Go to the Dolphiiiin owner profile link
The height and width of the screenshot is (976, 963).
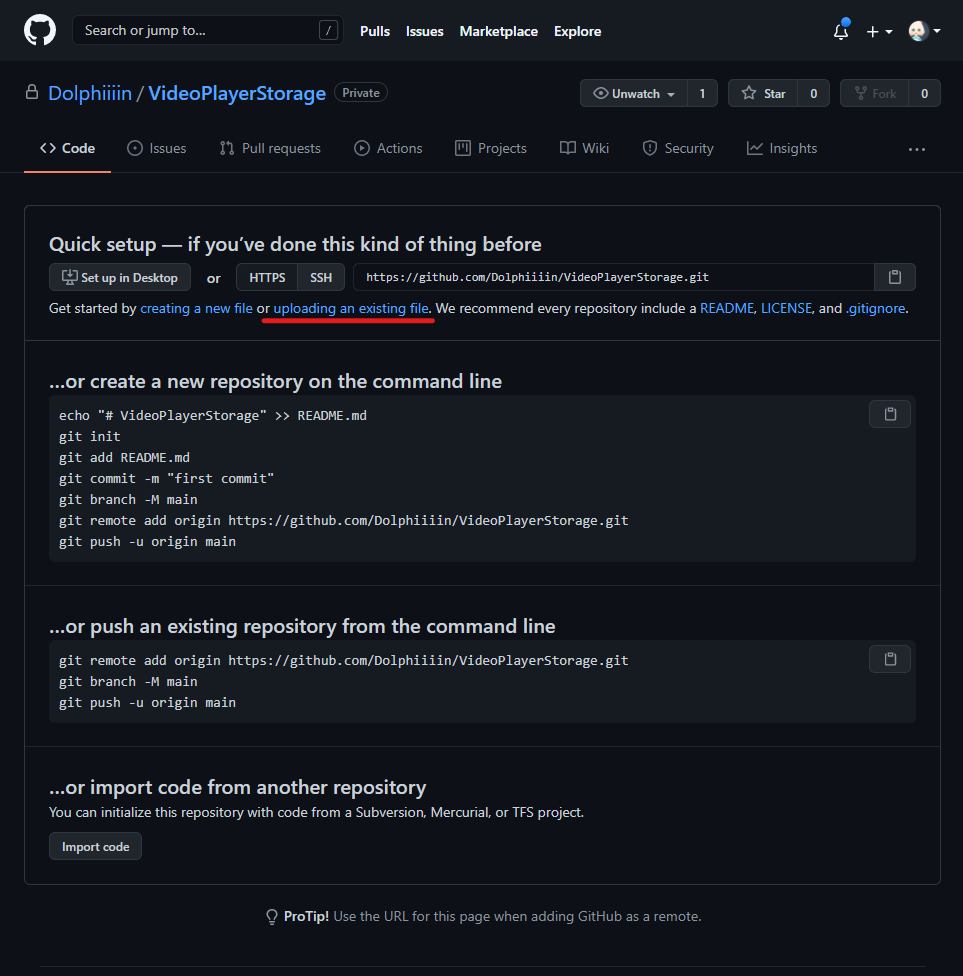coord(90,93)
